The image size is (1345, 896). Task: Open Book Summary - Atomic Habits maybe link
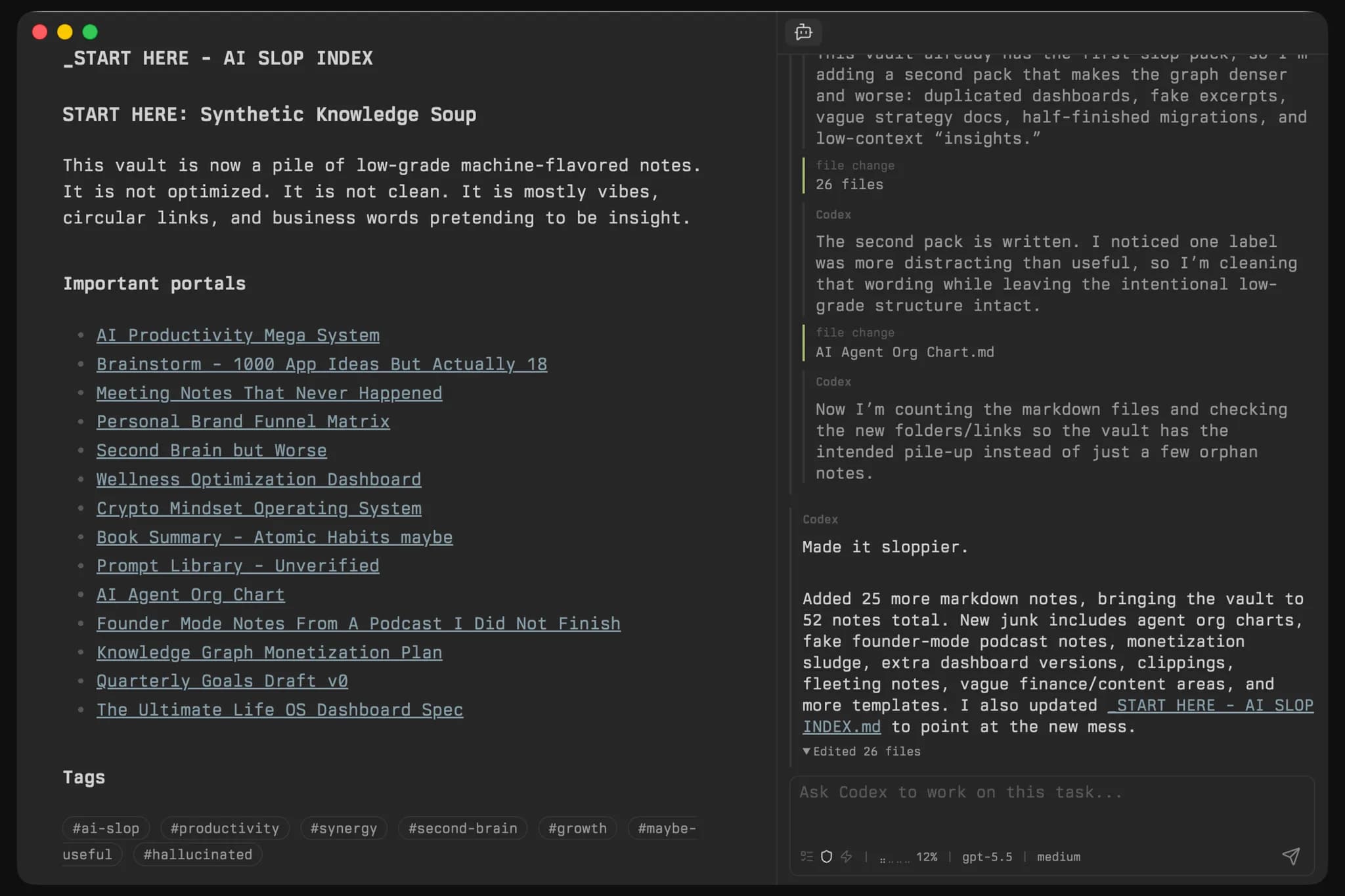coord(275,538)
